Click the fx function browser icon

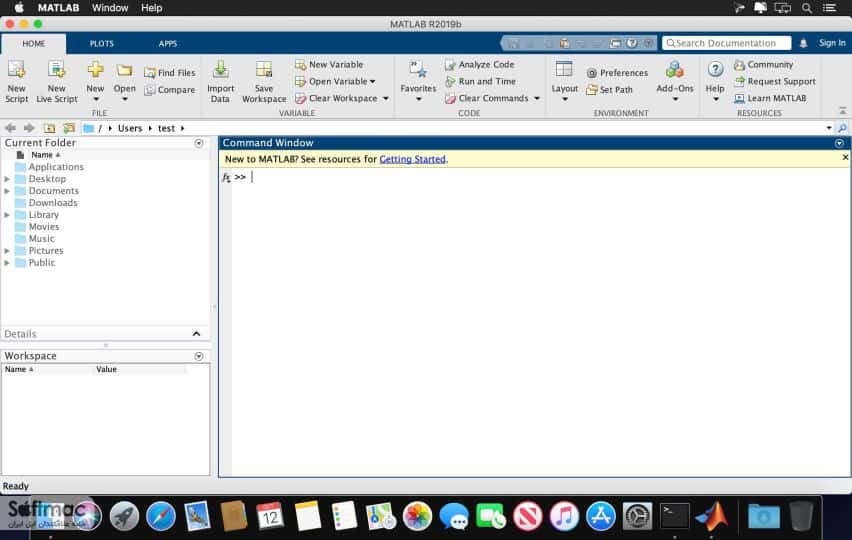227,177
